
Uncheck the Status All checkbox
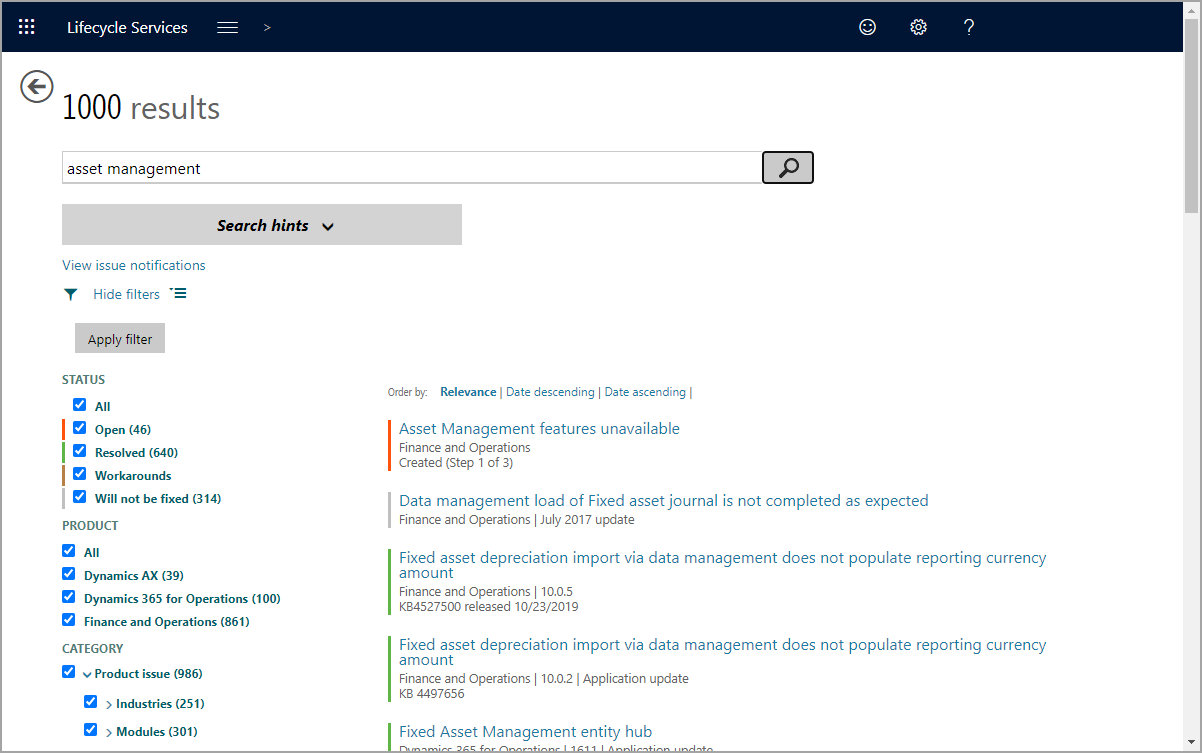tap(79, 405)
